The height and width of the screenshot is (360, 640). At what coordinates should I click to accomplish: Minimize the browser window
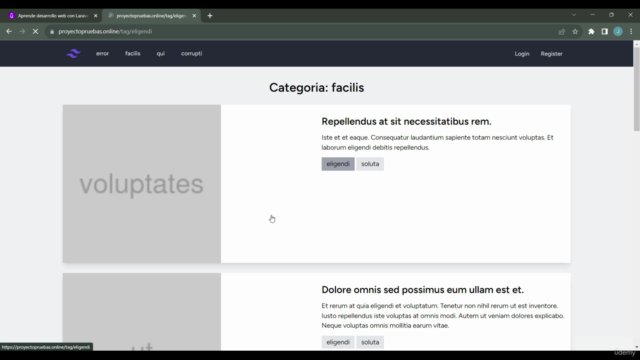point(593,15)
